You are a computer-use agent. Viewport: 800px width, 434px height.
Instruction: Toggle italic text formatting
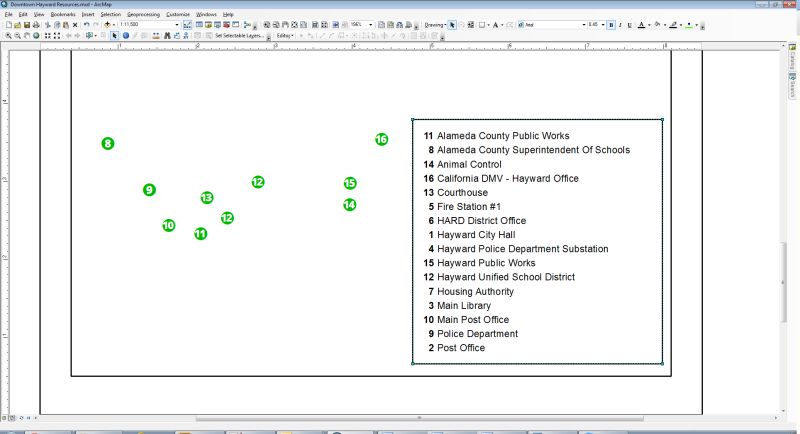(620, 24)
